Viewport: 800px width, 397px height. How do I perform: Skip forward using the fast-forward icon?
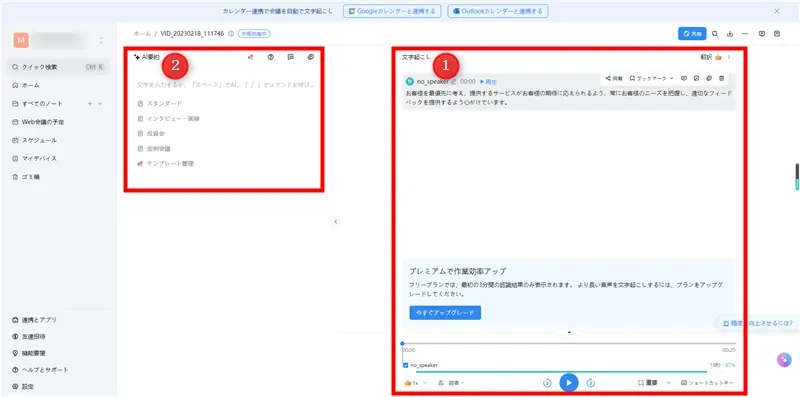point(590,383)
